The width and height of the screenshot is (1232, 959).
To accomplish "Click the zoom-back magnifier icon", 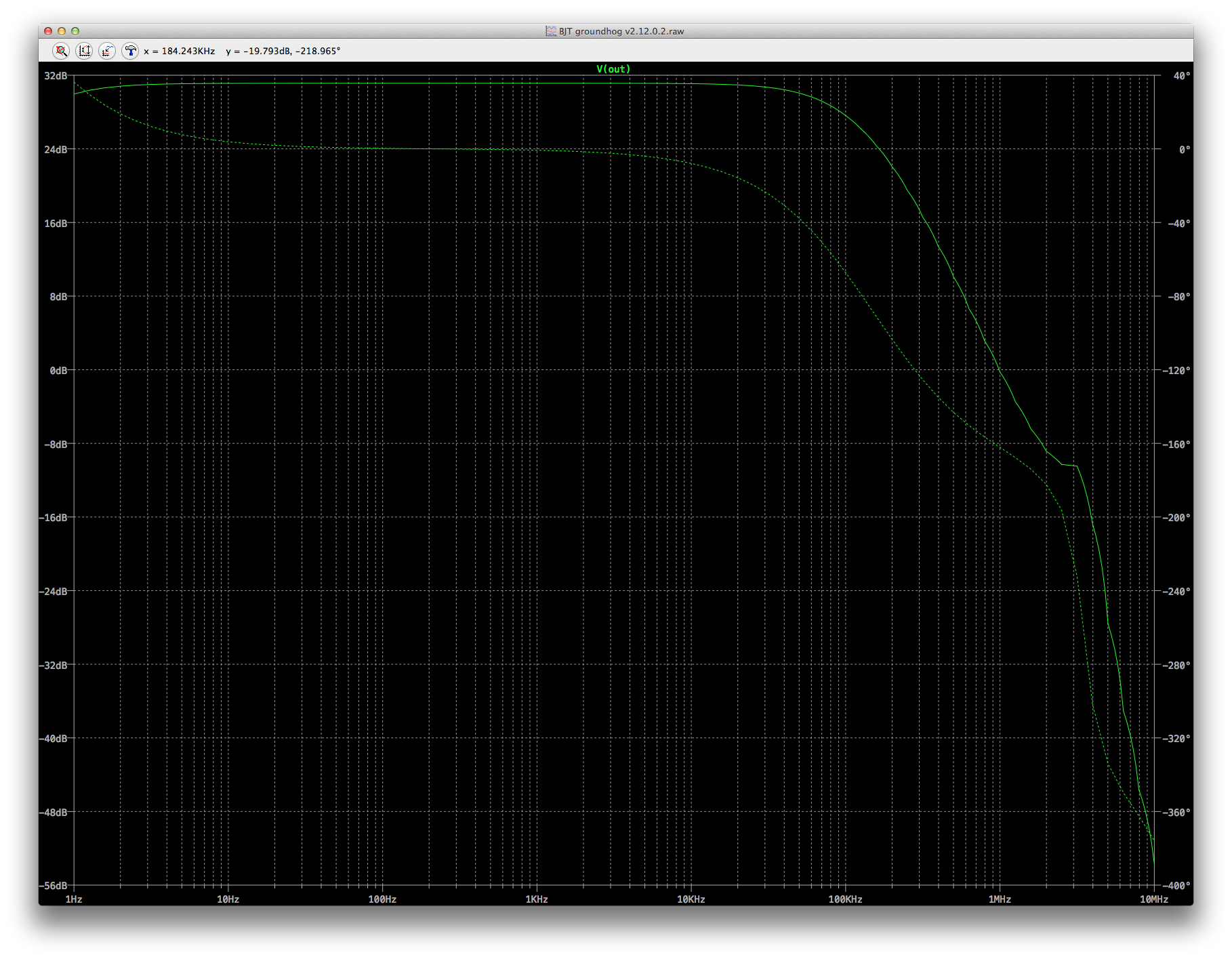I will pos(61,51).
